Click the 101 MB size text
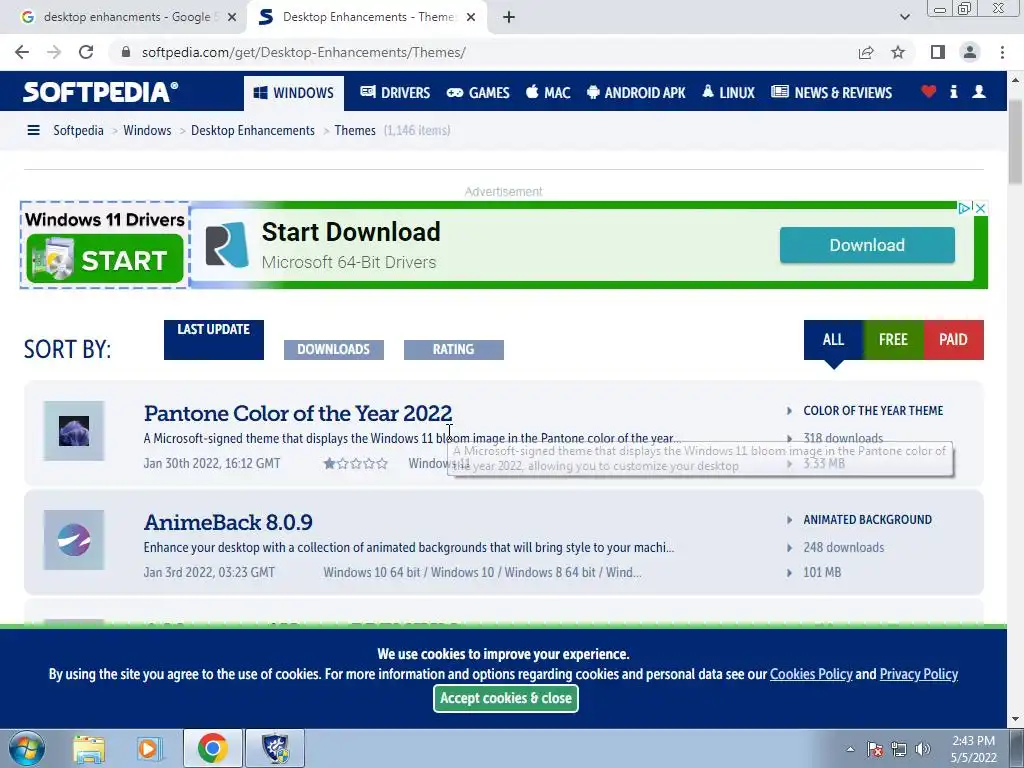 click(822, 572)
